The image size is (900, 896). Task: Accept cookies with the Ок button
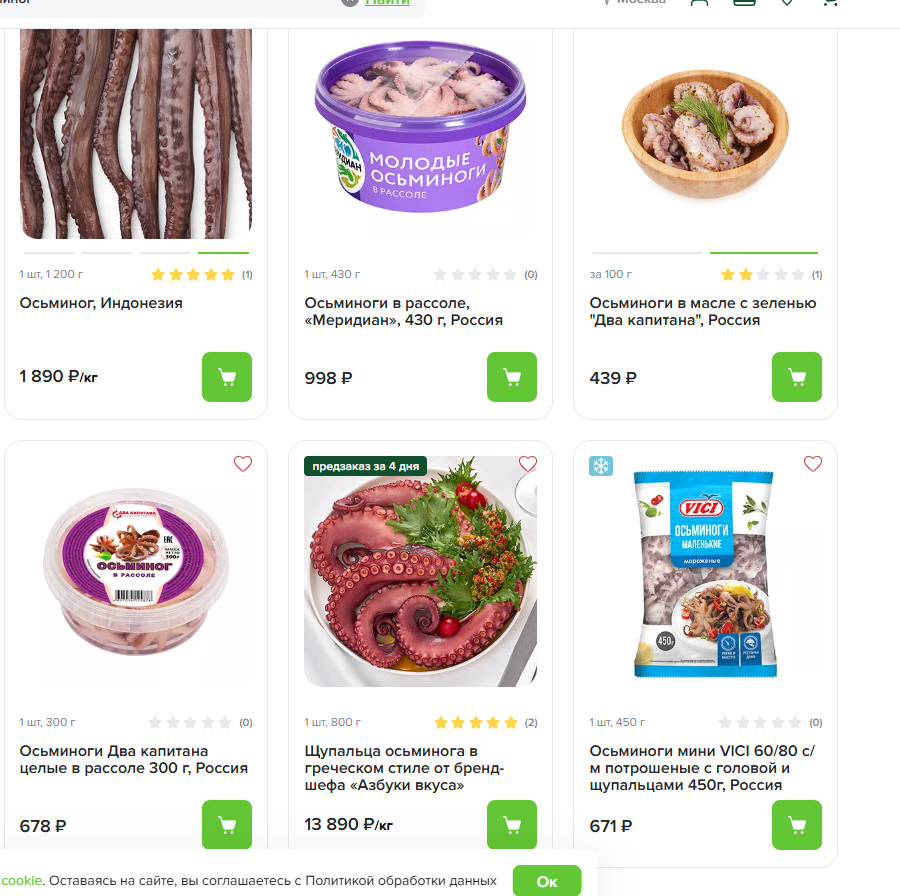coord(546,881)
